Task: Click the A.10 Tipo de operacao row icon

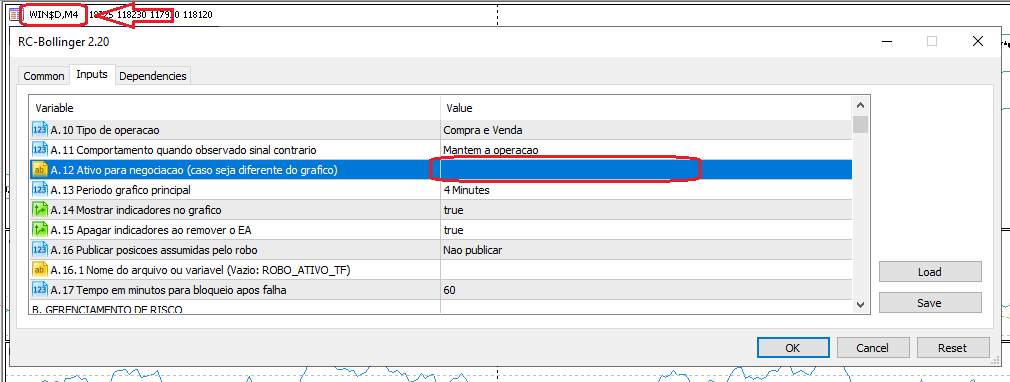Action: [39, 130]
